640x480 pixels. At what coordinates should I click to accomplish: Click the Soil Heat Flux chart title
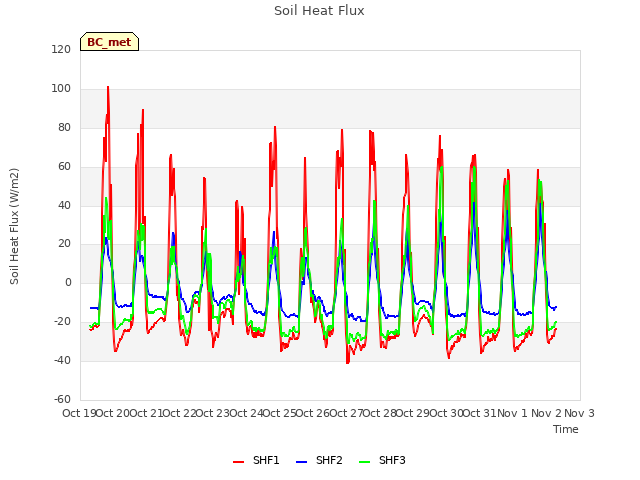(319, 11)
